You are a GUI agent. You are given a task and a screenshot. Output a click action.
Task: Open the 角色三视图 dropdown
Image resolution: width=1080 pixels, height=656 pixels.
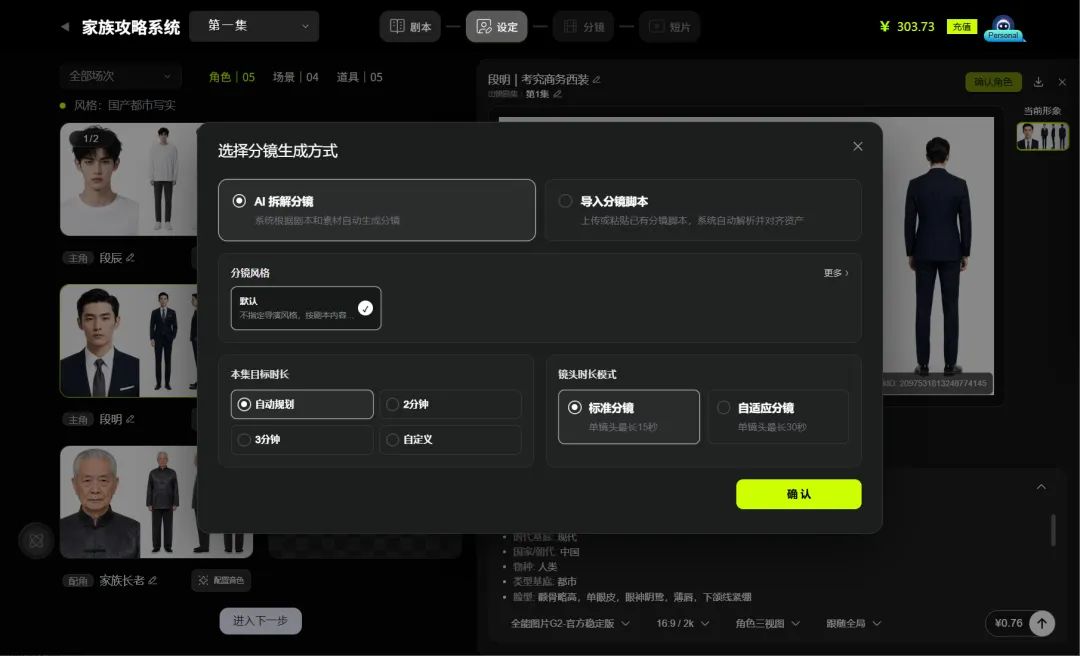(767, 624)
